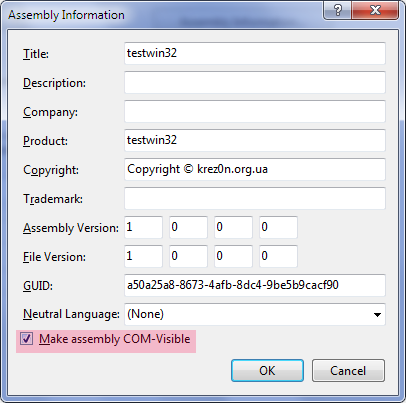Click the Assembly Version major field
This screenshot has width=406, height=403.
(143, 227)
